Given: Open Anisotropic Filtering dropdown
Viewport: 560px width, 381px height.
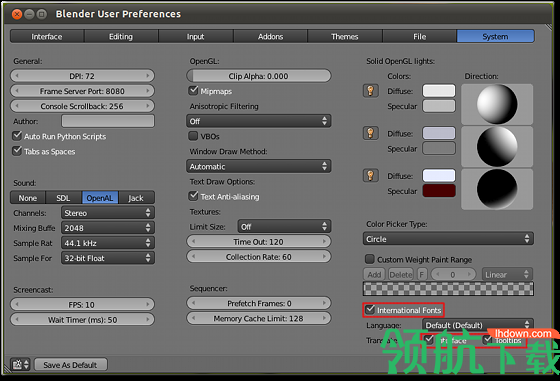Looking at the screenshot, I should click(259, 121).
